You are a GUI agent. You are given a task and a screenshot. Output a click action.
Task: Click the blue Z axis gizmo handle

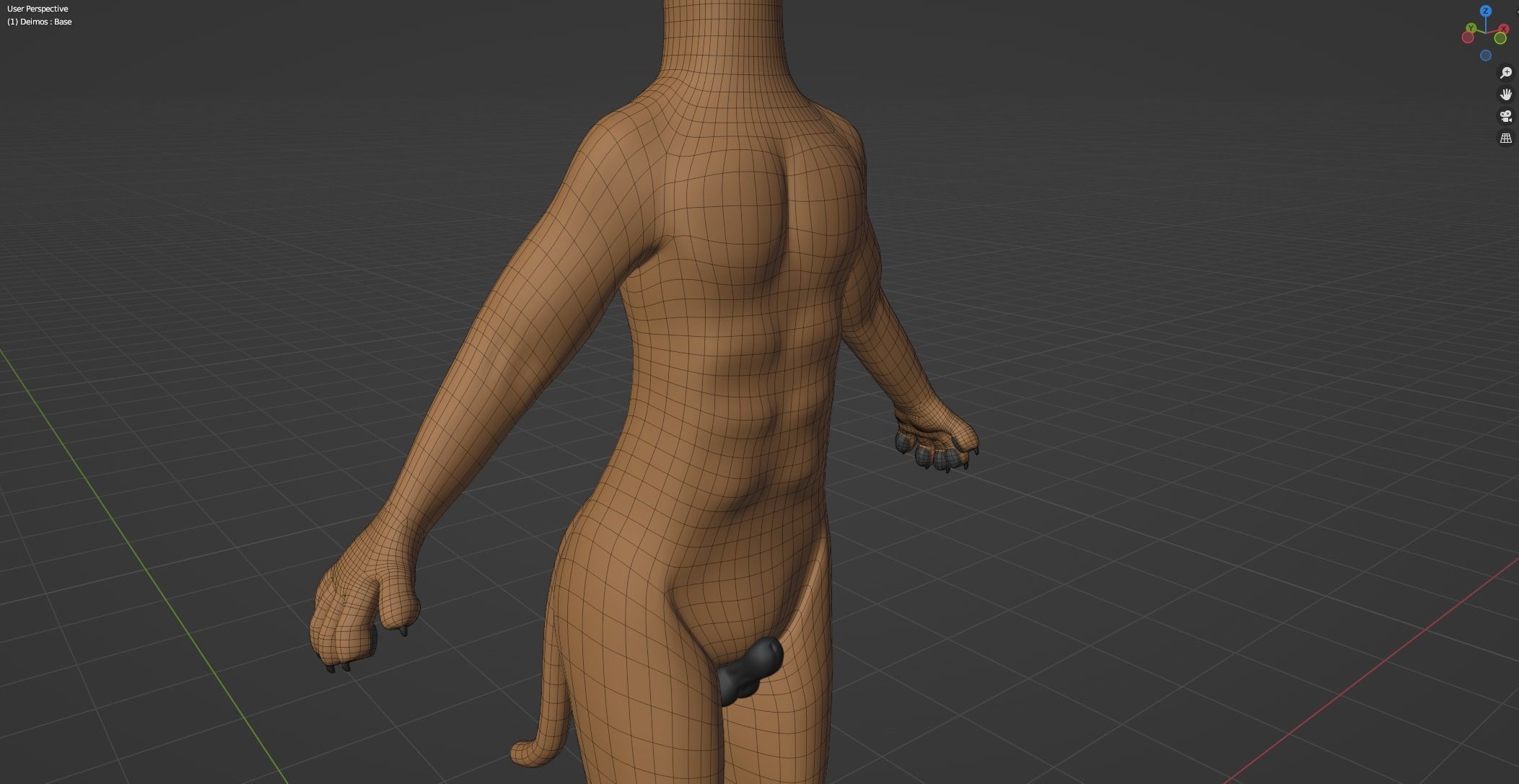(x=1486, y=11)
